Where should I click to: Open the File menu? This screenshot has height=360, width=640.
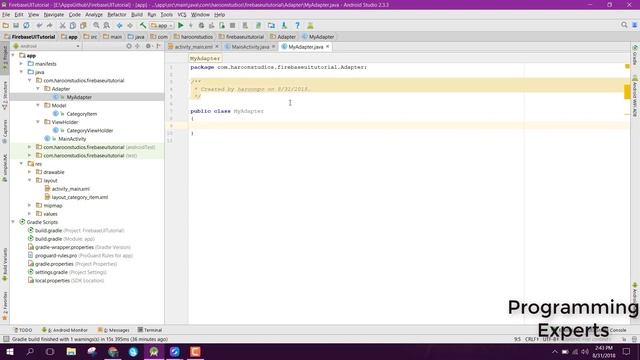point(6,15)
